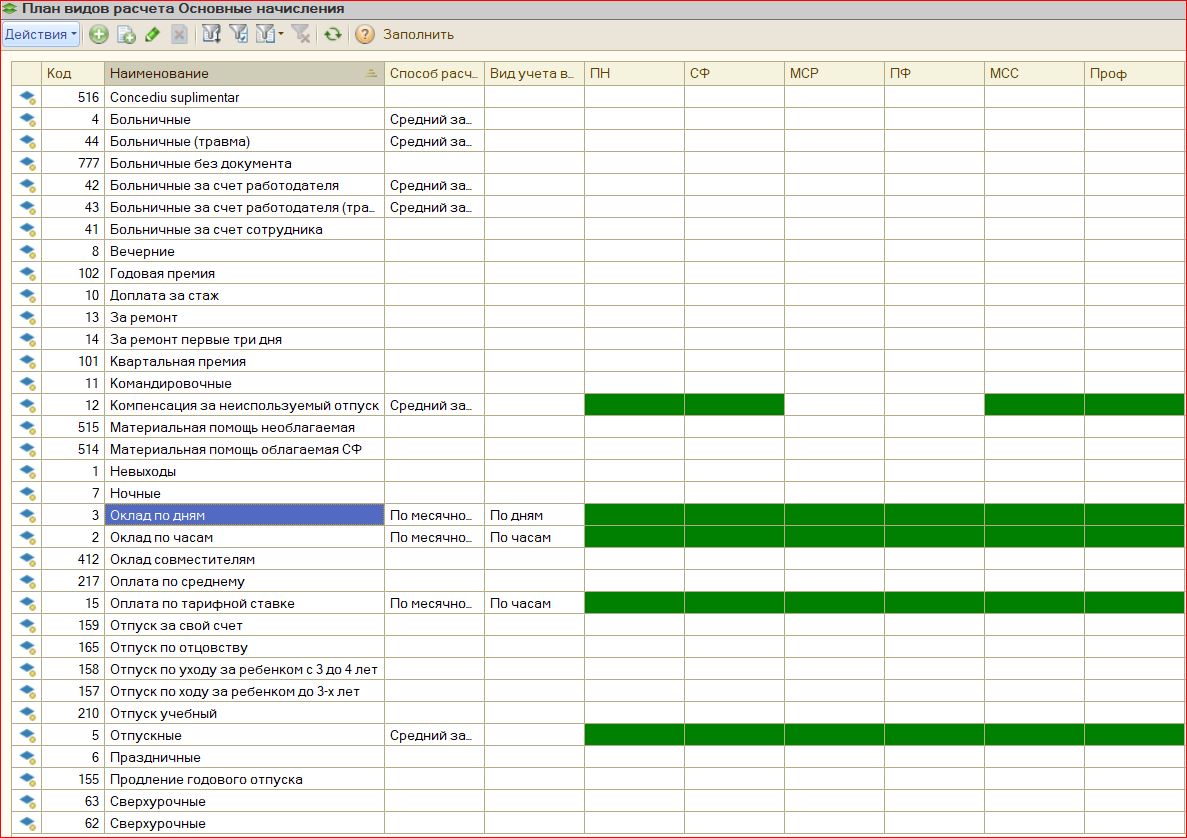
Task: Select Компенсация за неиспользуемый отпуск name
Action: coord(245,405)
